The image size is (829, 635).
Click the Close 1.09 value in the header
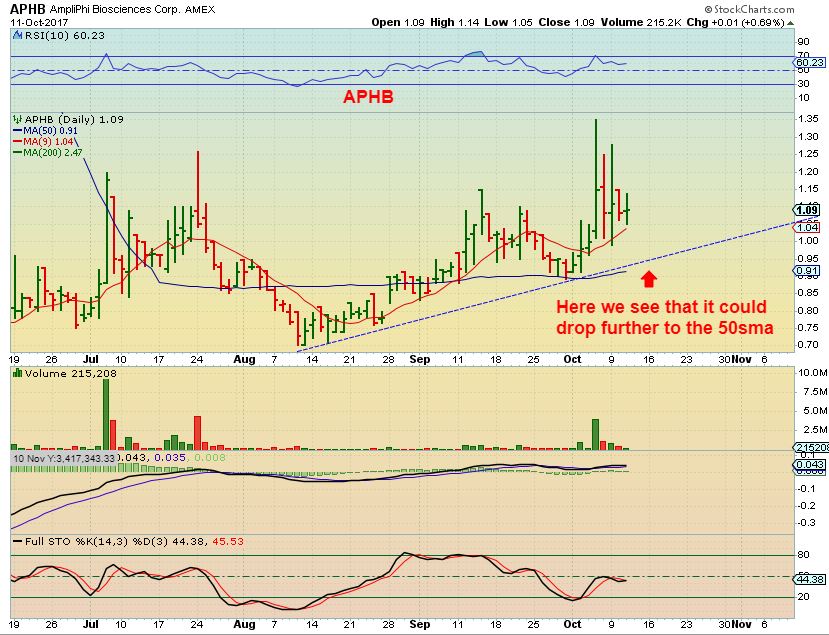(x=567, y=23)
